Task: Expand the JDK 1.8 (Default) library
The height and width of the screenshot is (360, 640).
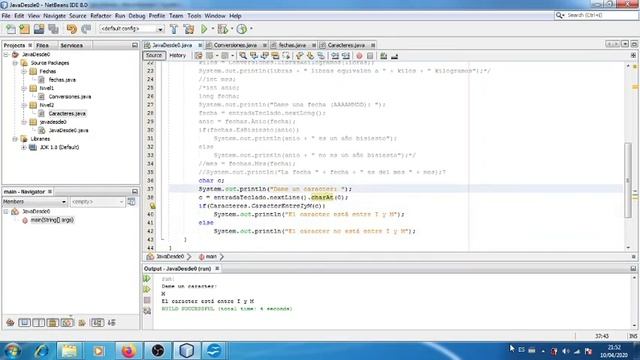Action: [x=24, y=147]
